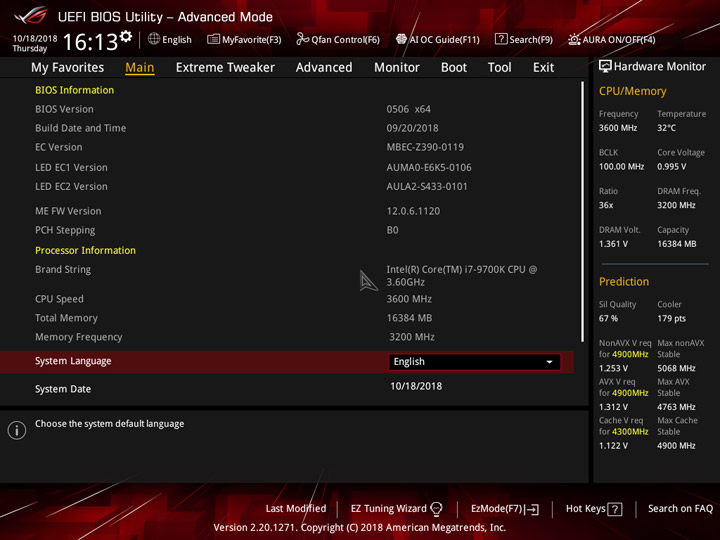Start EZ Tuning Wizard
Viewport: 720px width, 540px height.
388,508
